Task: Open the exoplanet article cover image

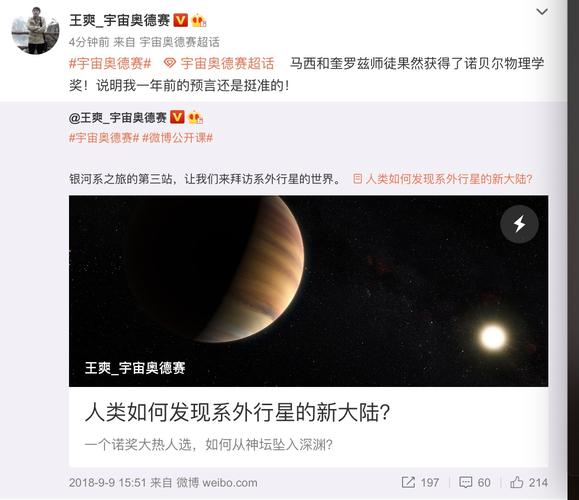Action: click(x=308, y=291)
